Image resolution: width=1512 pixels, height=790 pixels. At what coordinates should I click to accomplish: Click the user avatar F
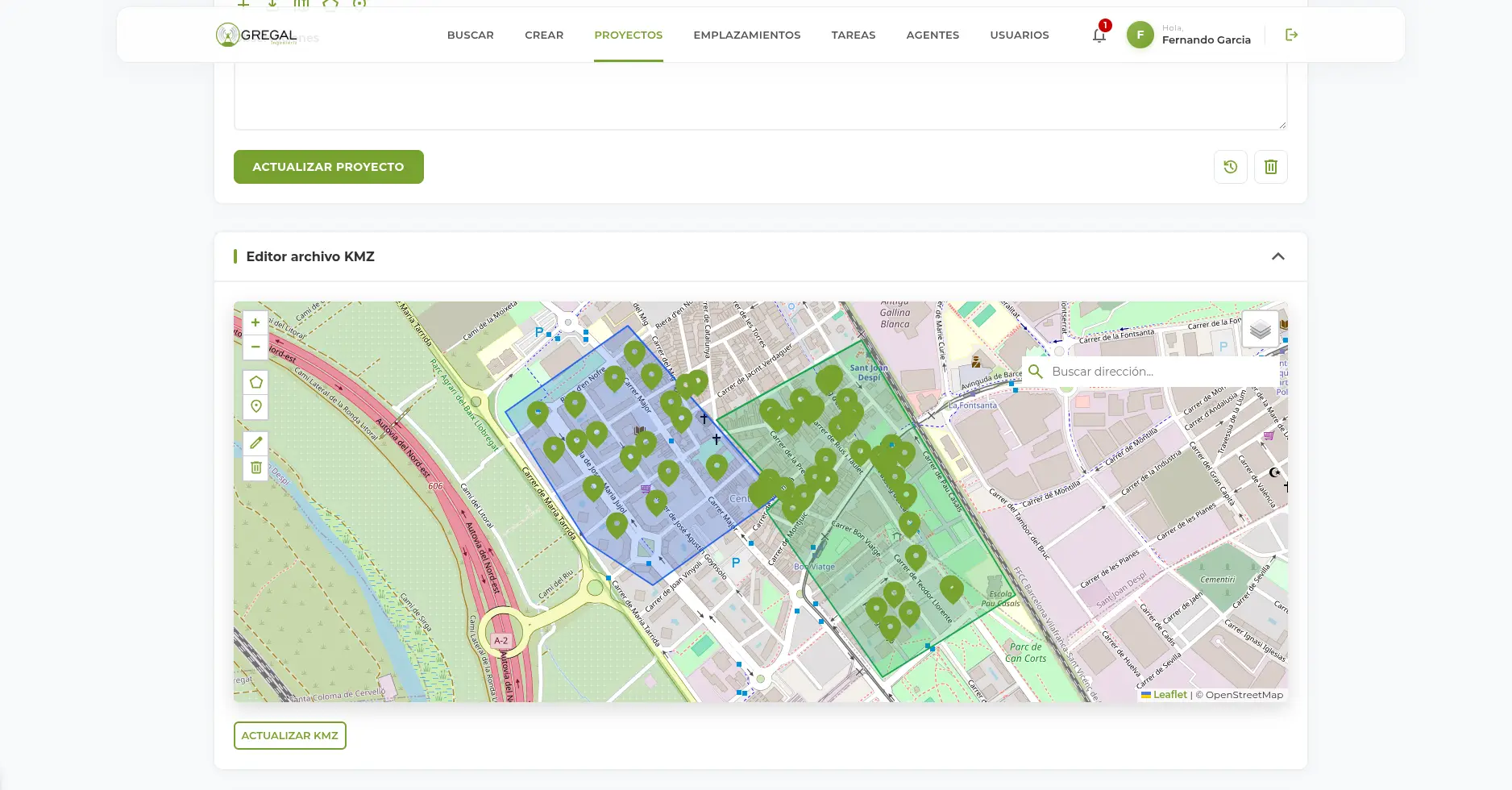pyautogui.click(x=1140, y=35)
